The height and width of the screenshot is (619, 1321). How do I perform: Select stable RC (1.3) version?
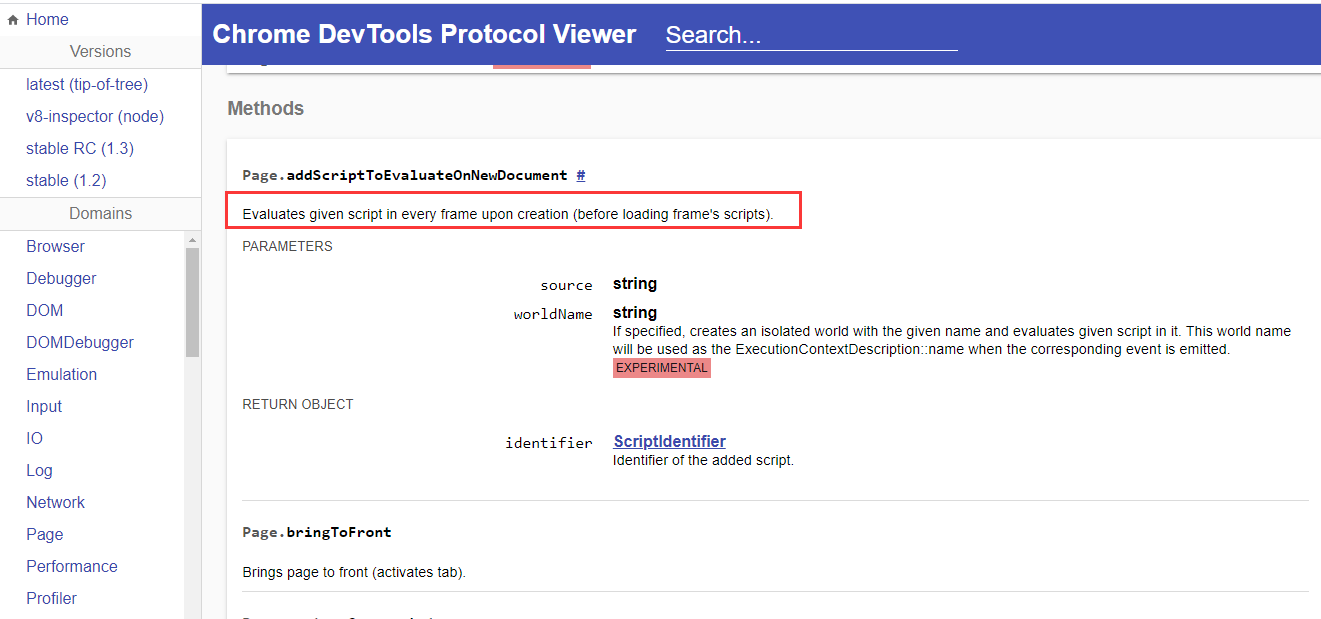click(80, 149)
